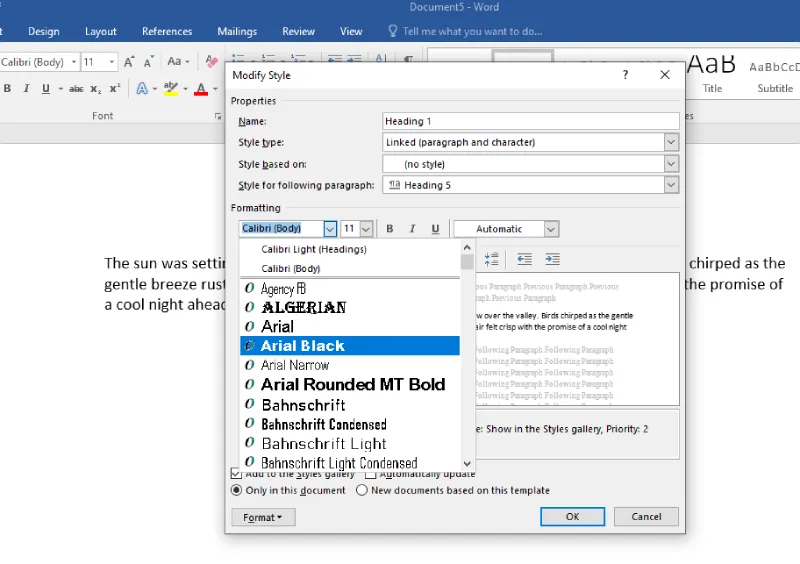Image resolution: width=800 pixels, height=564 pixels.
Task: Open Font dialog launcher in ribbon
Action: point(218,116)
